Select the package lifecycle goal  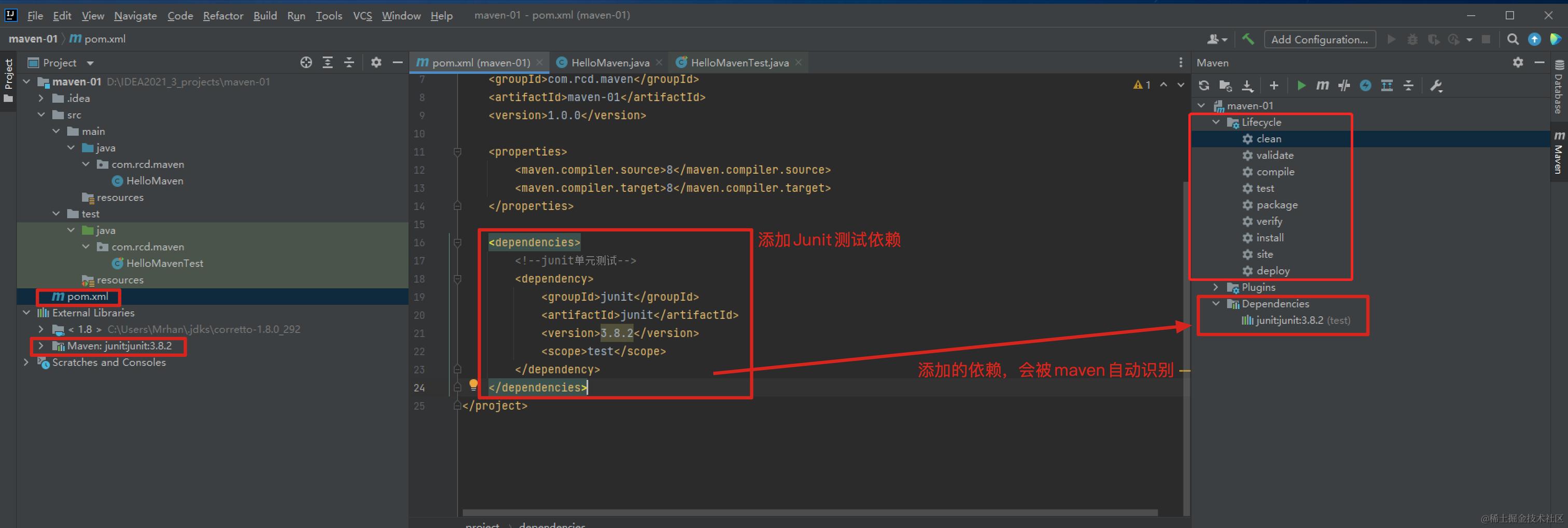(1277, 205)
